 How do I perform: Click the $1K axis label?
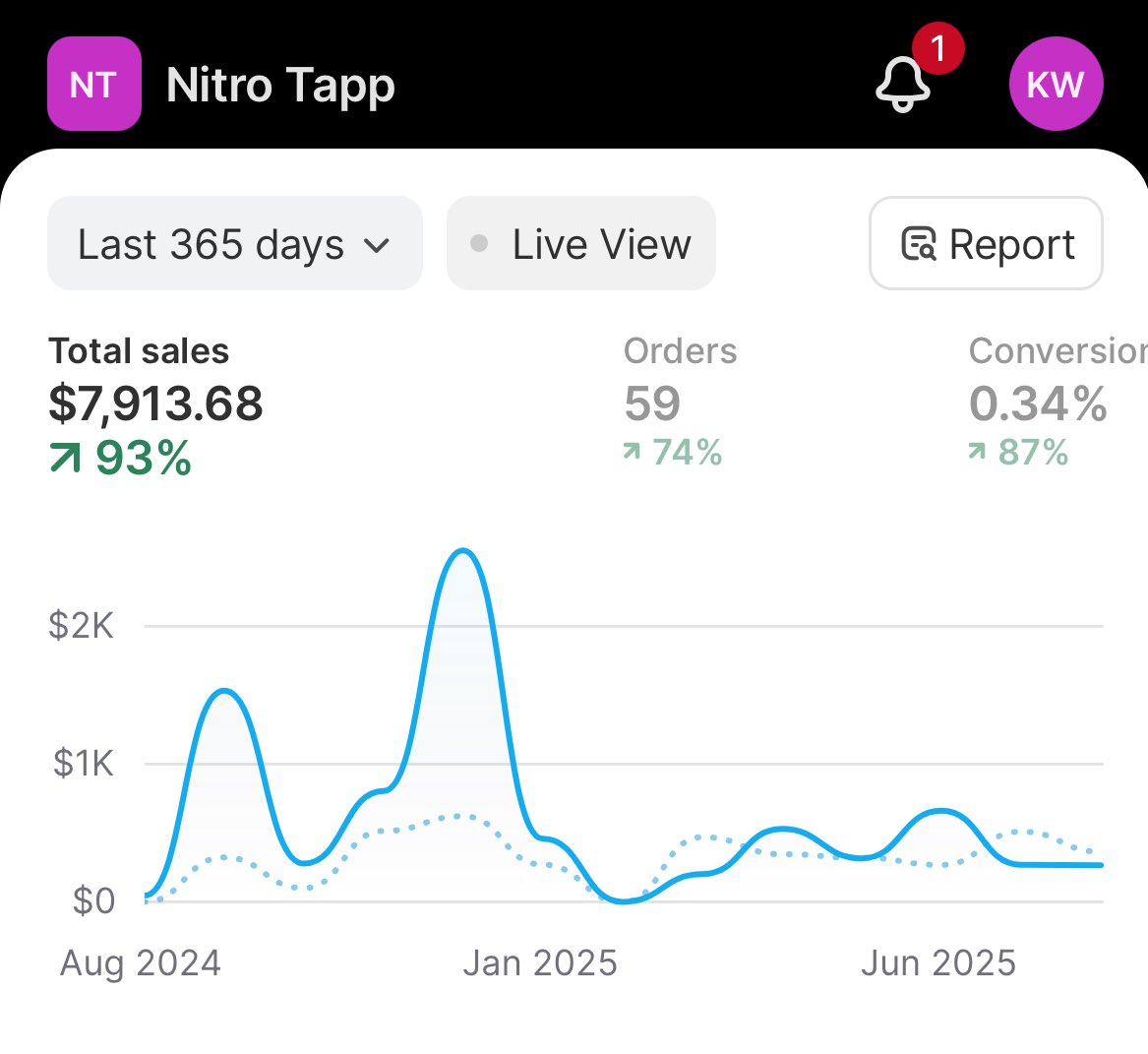pos(84,764)
